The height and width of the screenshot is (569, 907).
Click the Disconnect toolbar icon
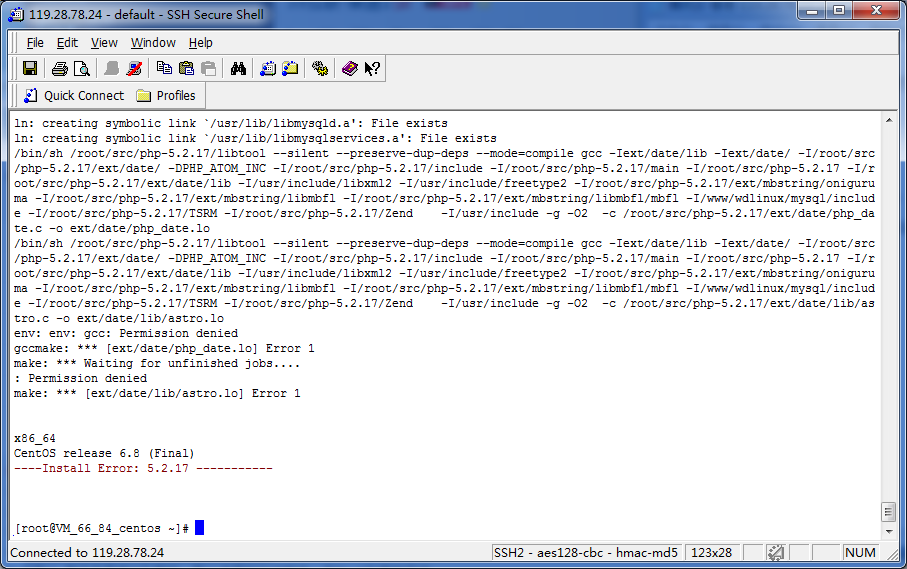(x=134, y=69)
